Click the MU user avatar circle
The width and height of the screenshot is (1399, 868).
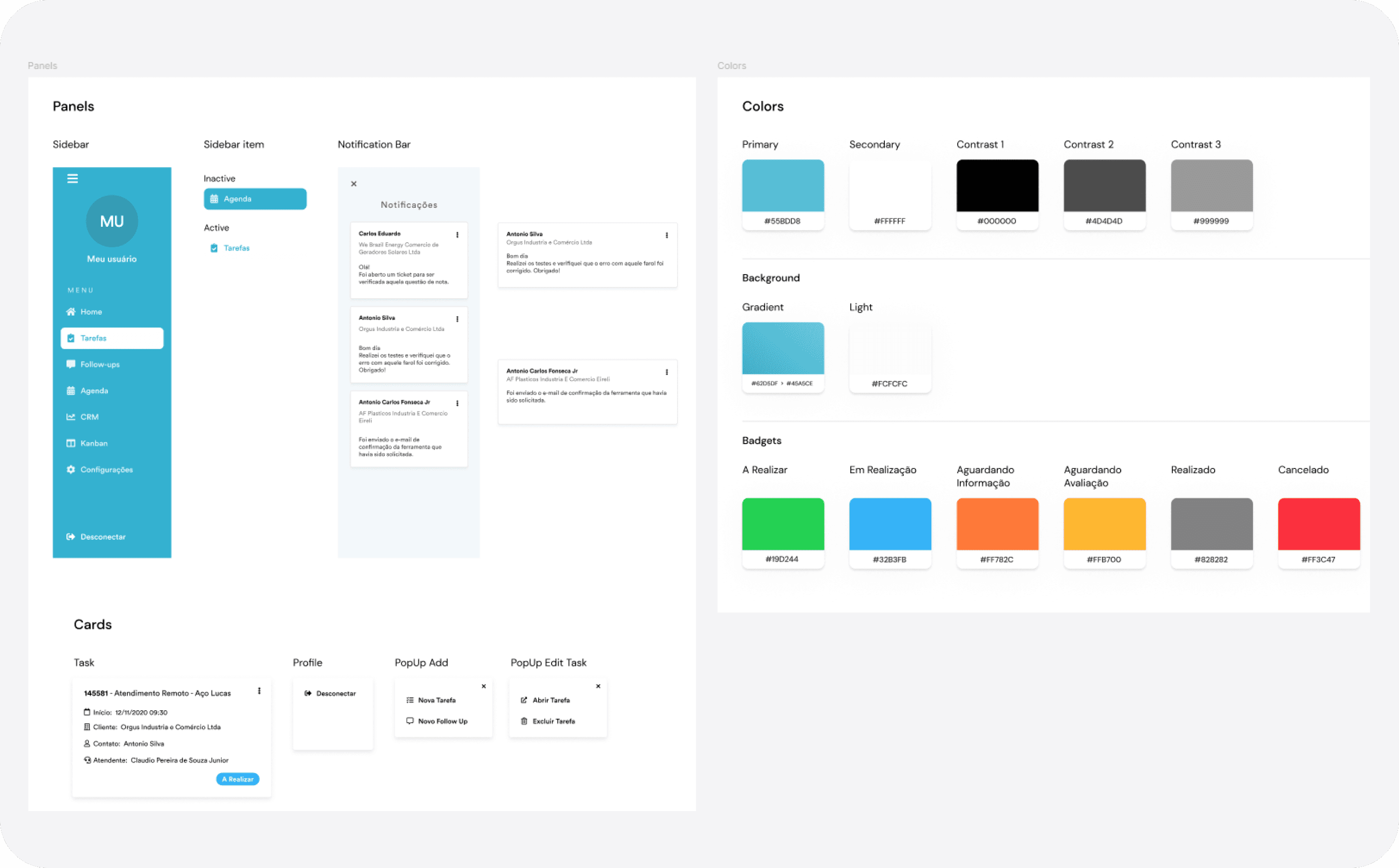112,221
